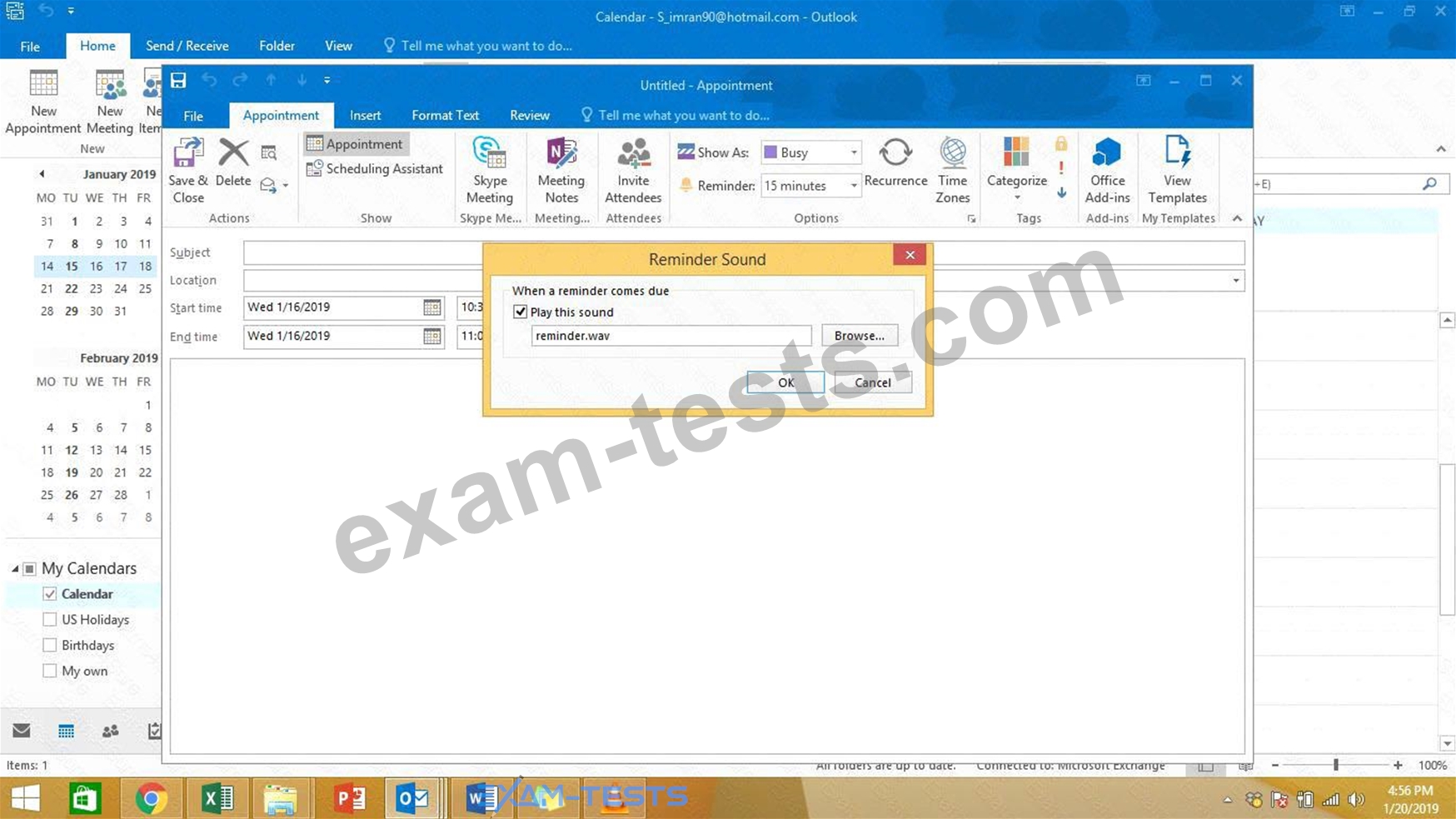Uncheck the Calendar checkbox under My Calendars
Screen dimensions: 1456x819
tap(50, 594)
